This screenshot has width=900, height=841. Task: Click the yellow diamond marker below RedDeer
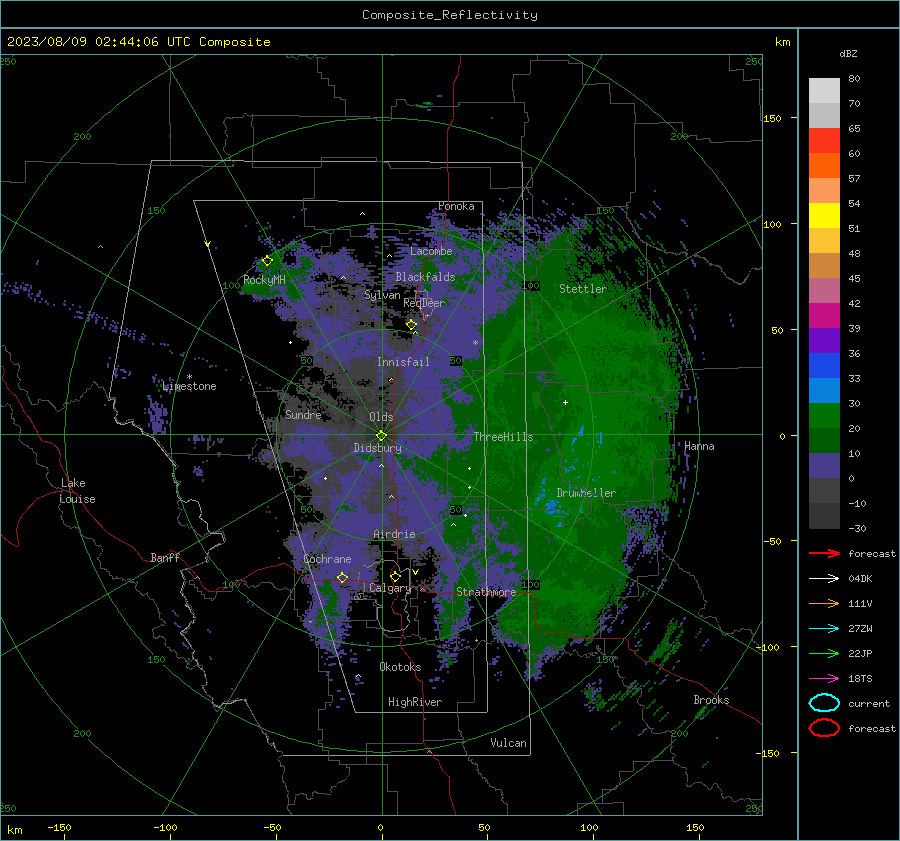412,325
